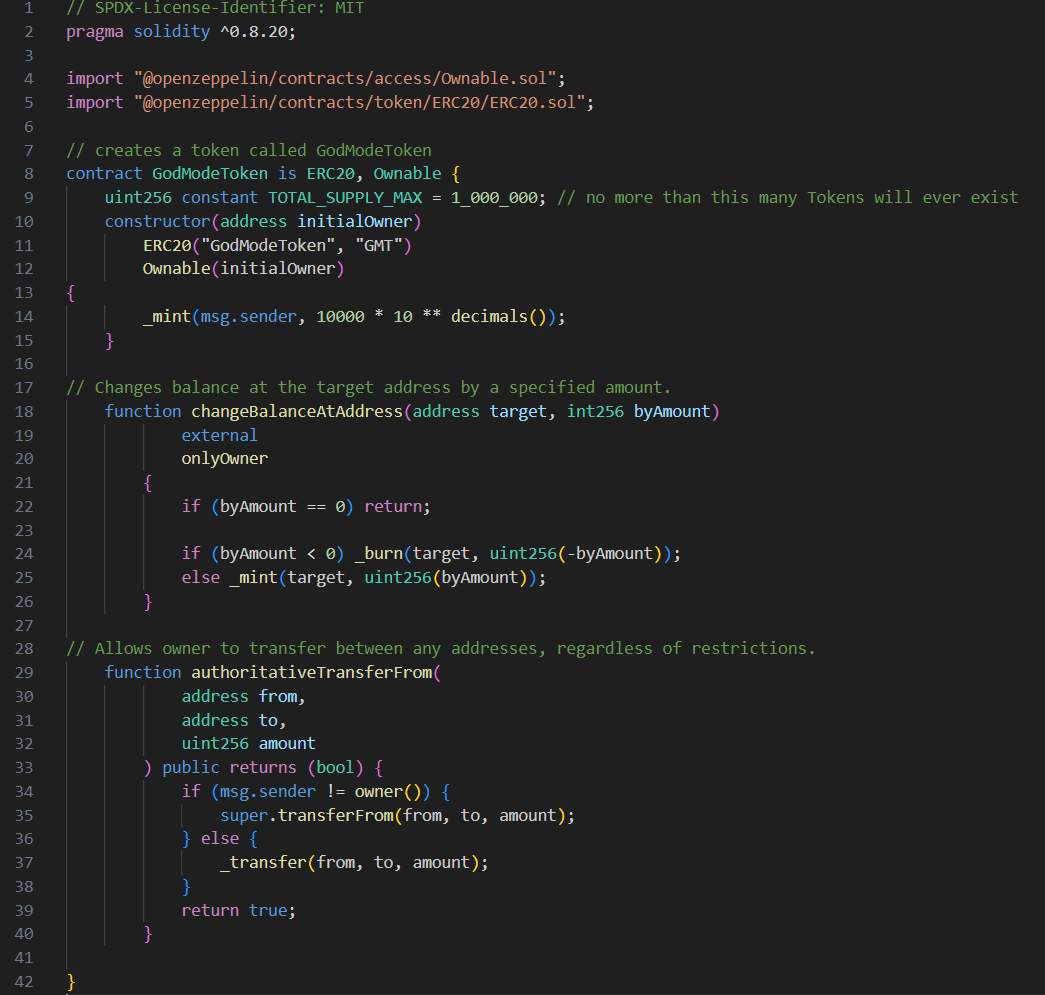Click the external visibility keyword
This screenshot has height=995, width=1045.
pyautogui.click(x=219, y=435)
